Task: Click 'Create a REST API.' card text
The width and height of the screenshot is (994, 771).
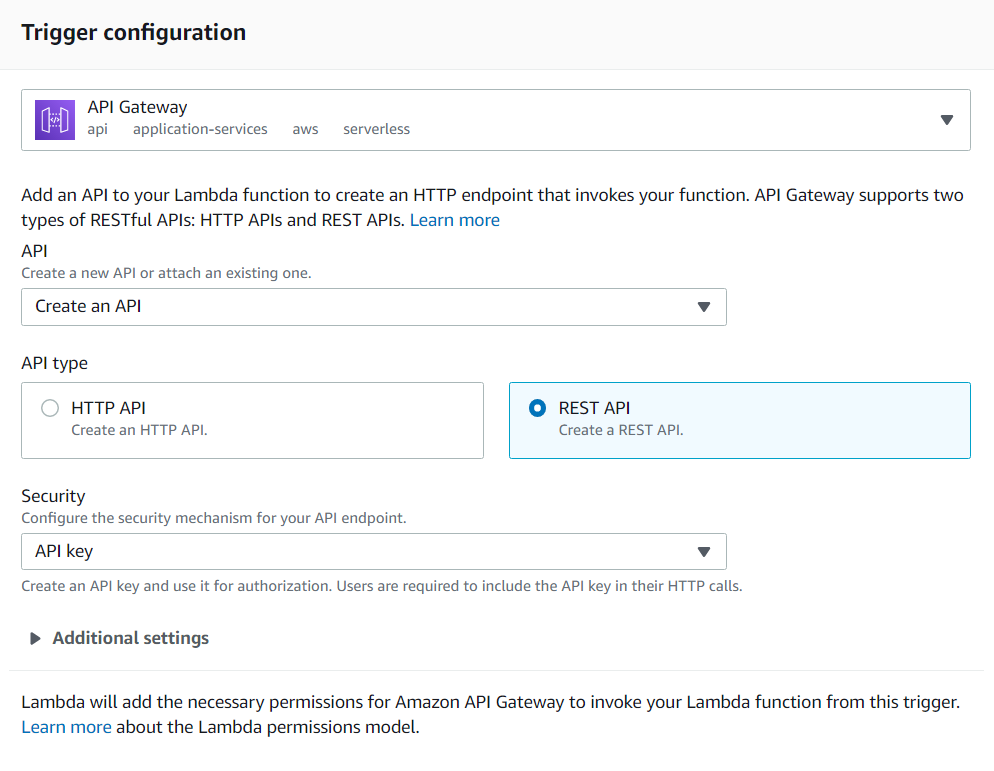Action: [x=620, y=430]
